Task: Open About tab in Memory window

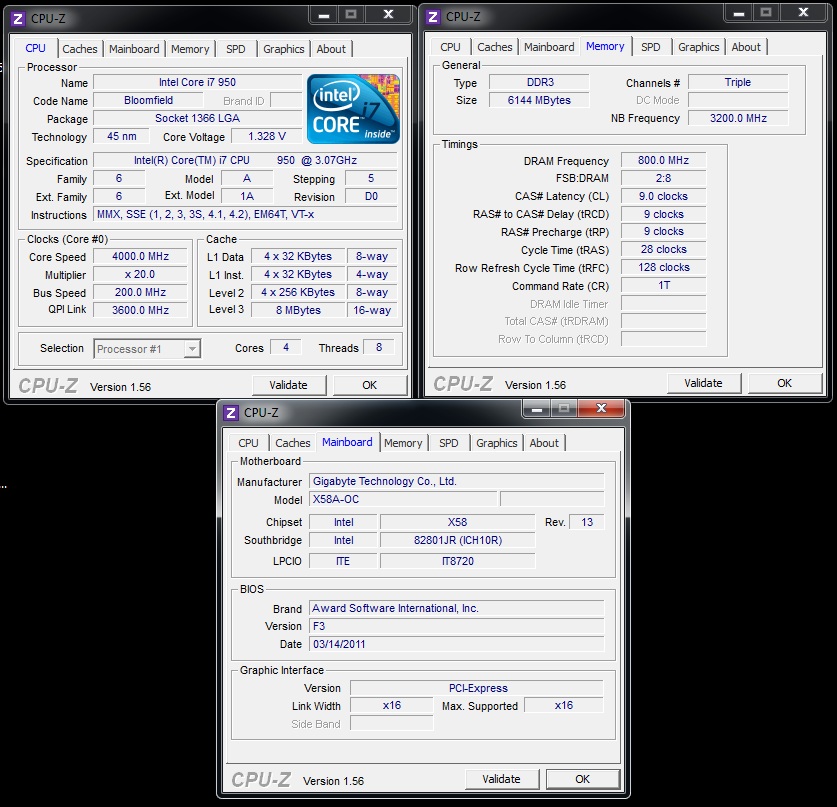Action: [746, 47]
